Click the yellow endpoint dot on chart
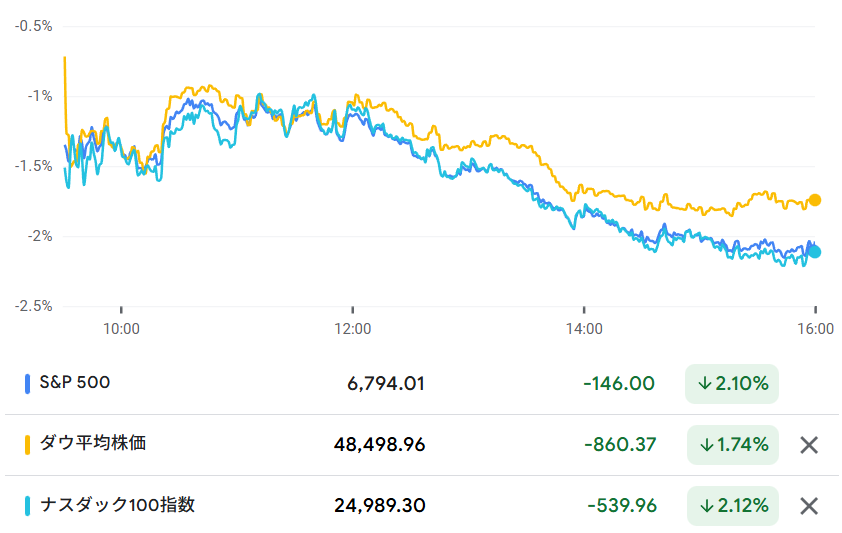The image size is (842, 533). (x=815, y=200)
